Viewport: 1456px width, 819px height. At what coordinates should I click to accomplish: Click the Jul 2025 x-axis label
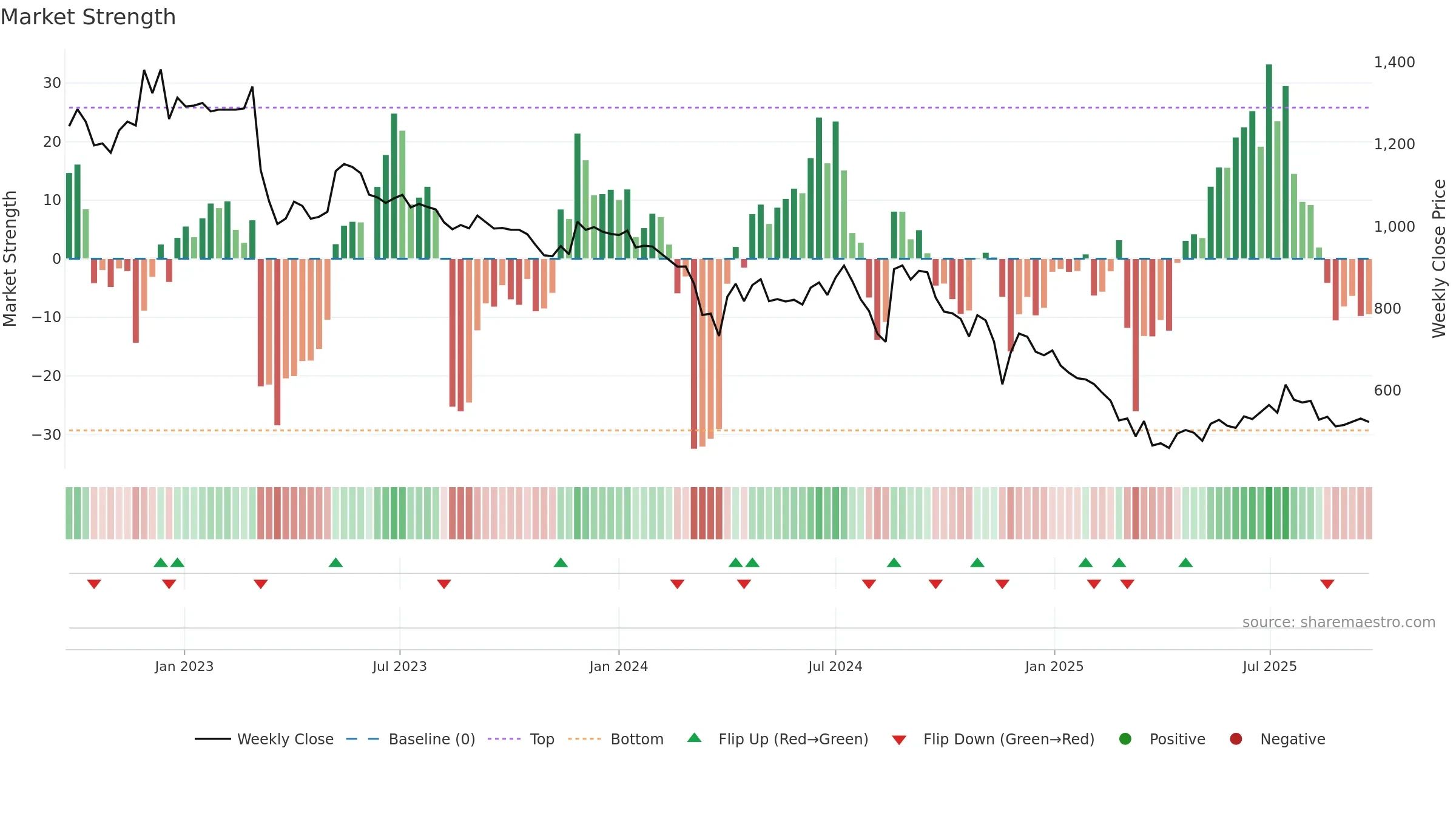(1270, 666)
